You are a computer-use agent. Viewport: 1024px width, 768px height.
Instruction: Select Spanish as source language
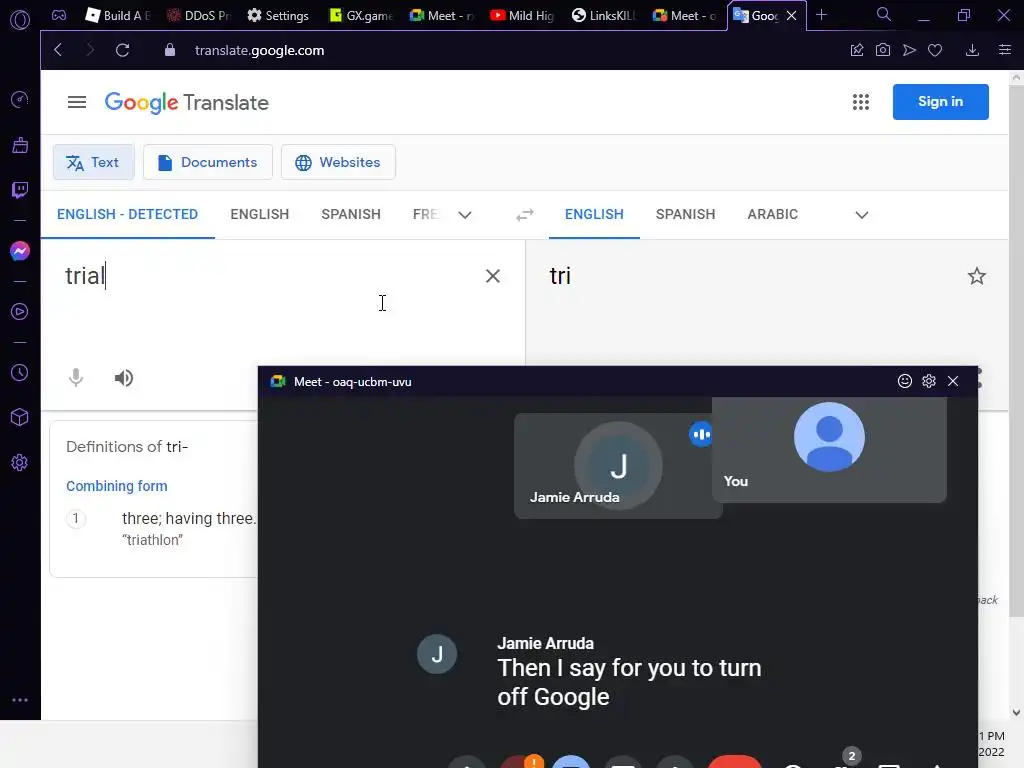[351, 214]
